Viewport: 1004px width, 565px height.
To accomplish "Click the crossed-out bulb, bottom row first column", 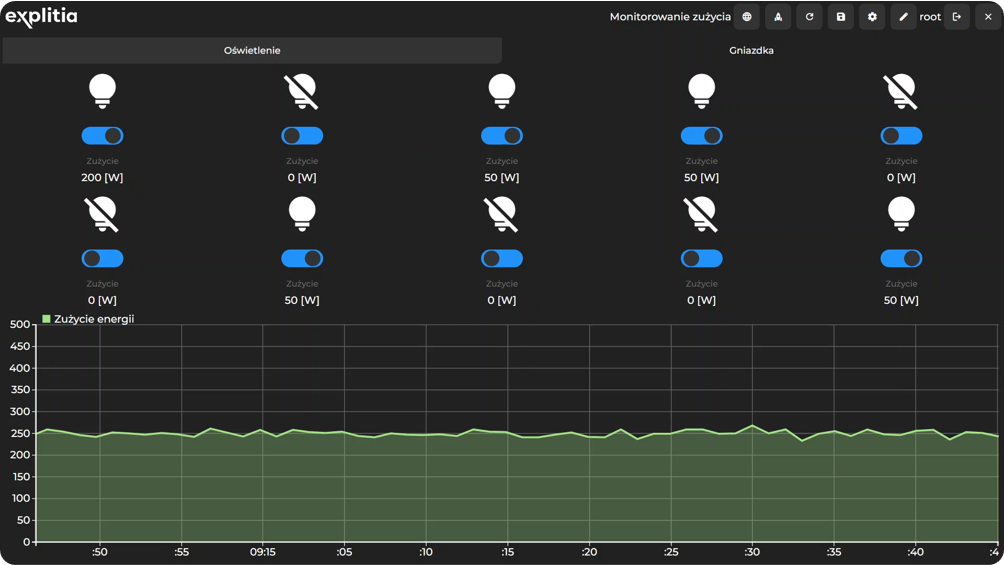I will pos(102,214).
